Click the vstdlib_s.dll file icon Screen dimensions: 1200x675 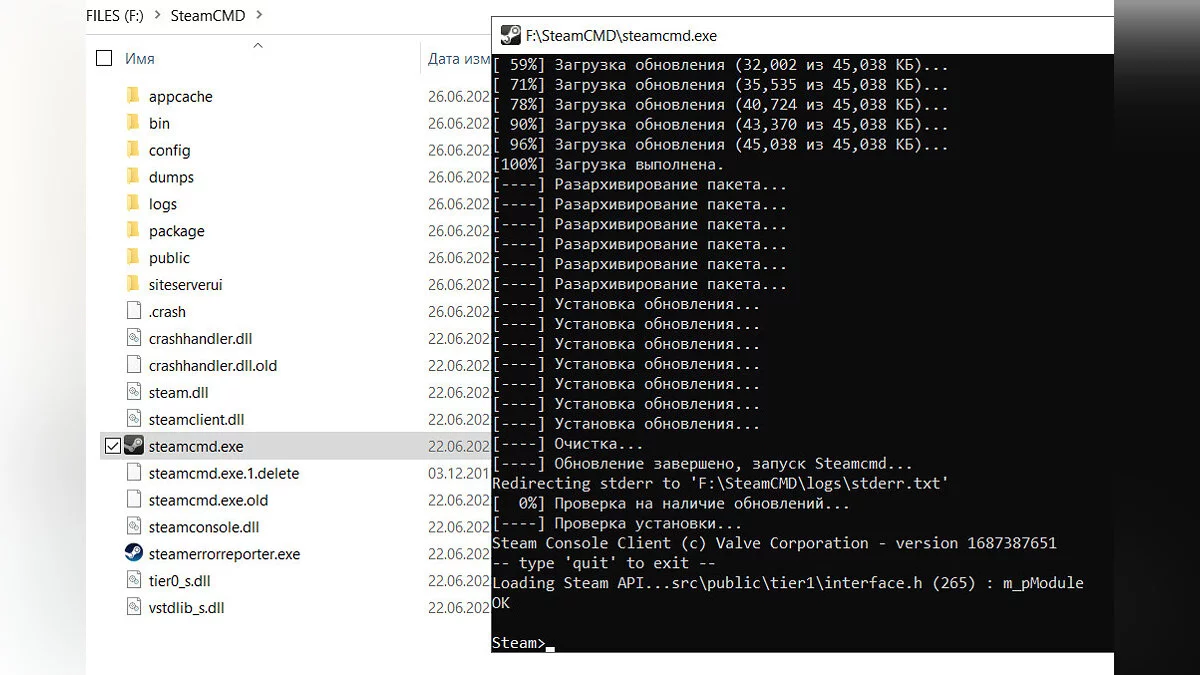[x=134, y=607]
